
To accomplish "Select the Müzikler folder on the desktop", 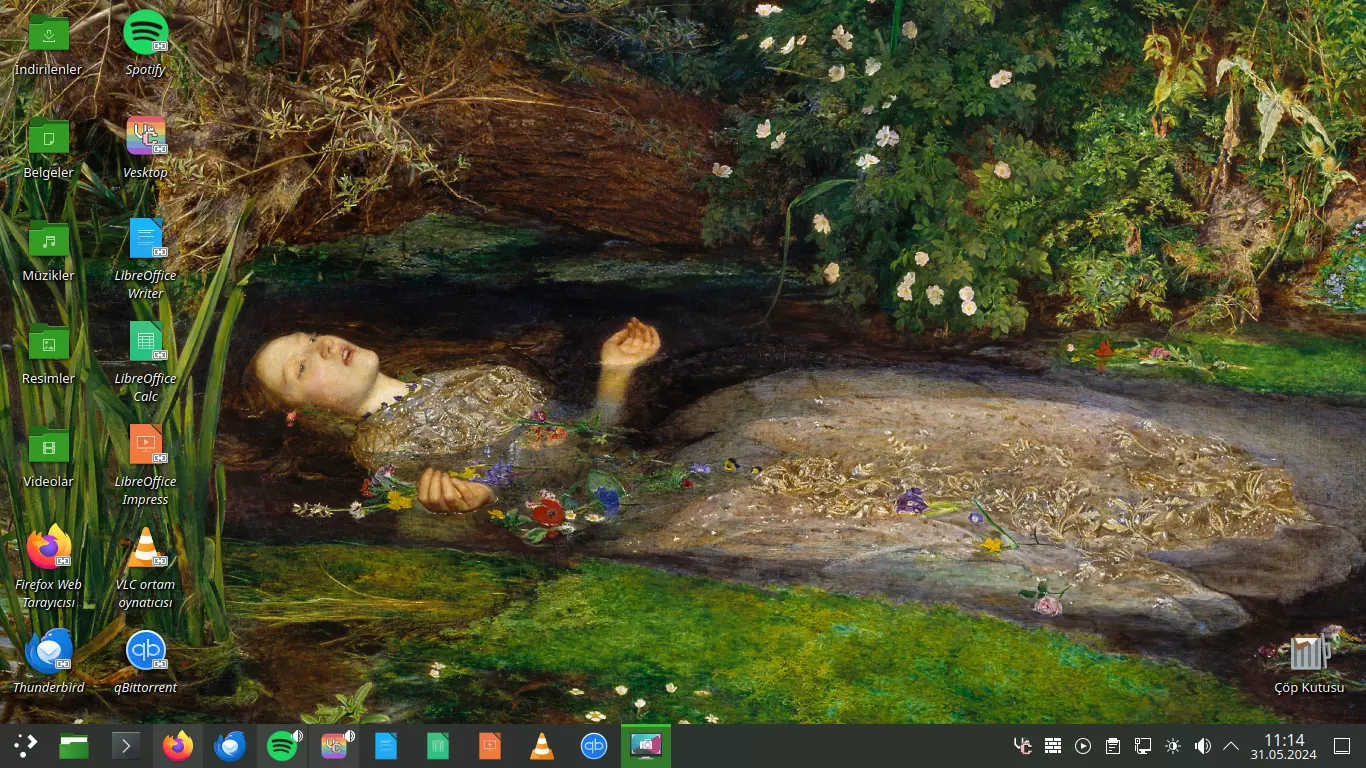I will click(48, 252).
